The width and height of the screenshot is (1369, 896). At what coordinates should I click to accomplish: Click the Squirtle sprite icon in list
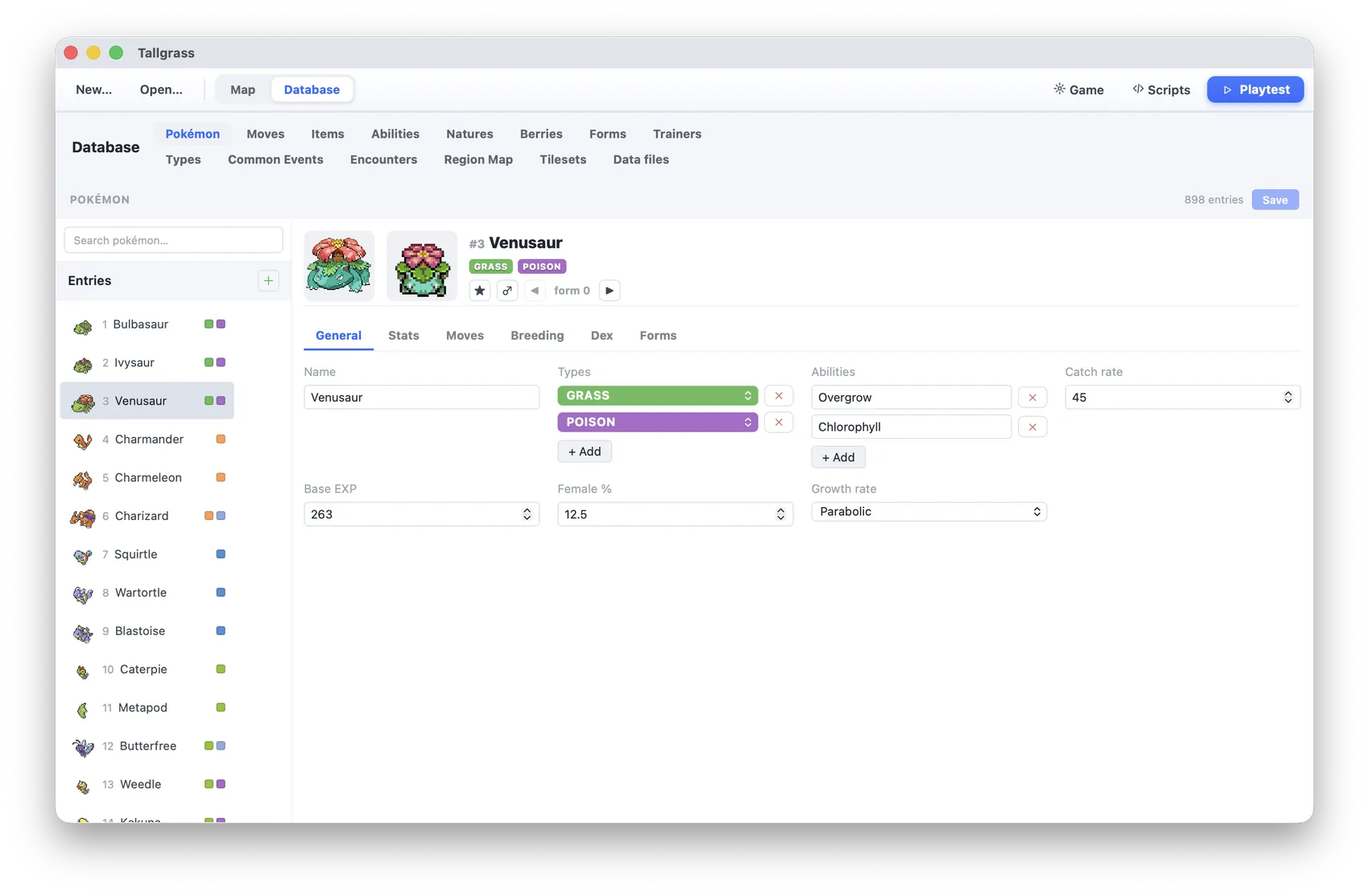coord(83,556)
